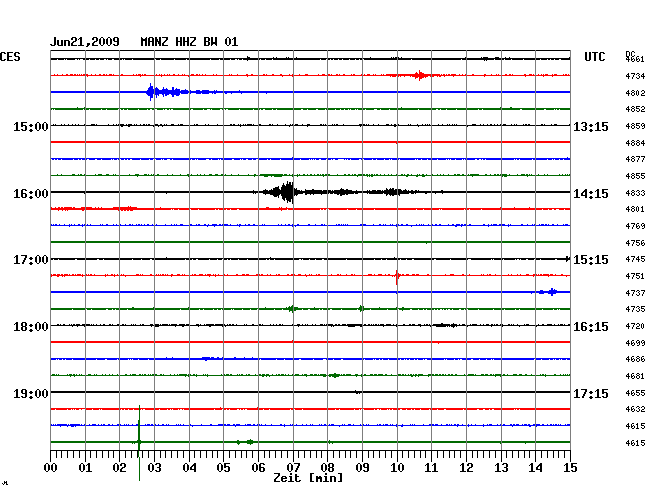650x494 pixels.
Task: Click the 07 minute tick label
Action: (x=293, y=467)
